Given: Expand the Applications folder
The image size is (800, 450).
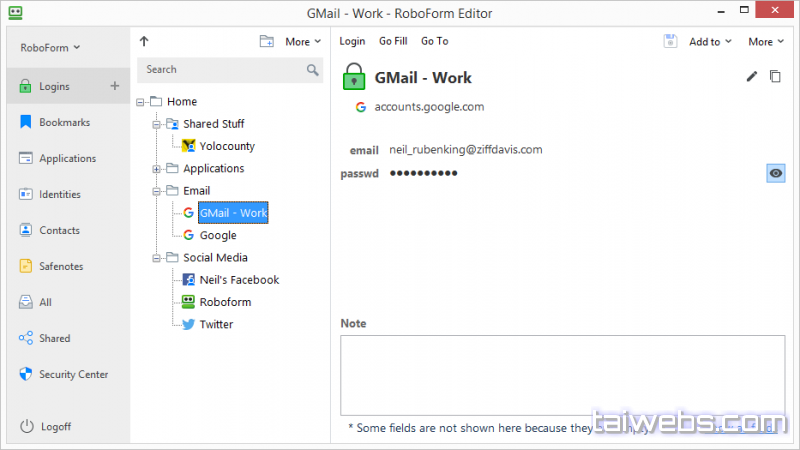Looking at the screenshot, I should 156,169.
